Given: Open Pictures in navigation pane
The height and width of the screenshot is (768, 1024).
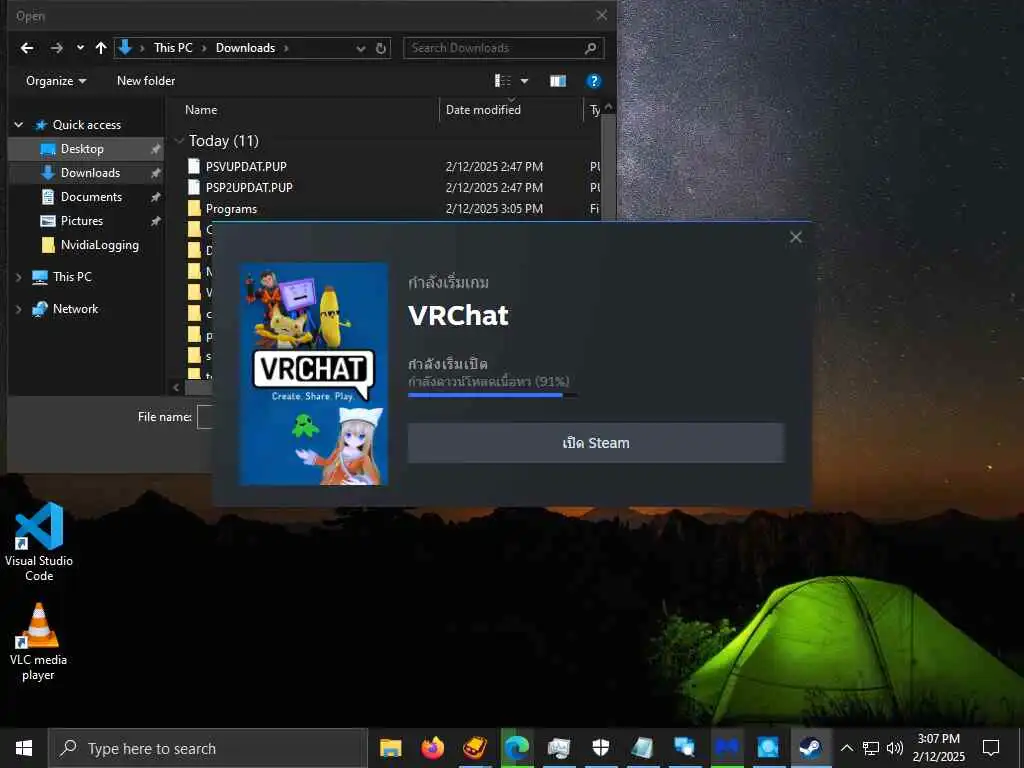Looking at the screenshot, I should click(82, 221).
